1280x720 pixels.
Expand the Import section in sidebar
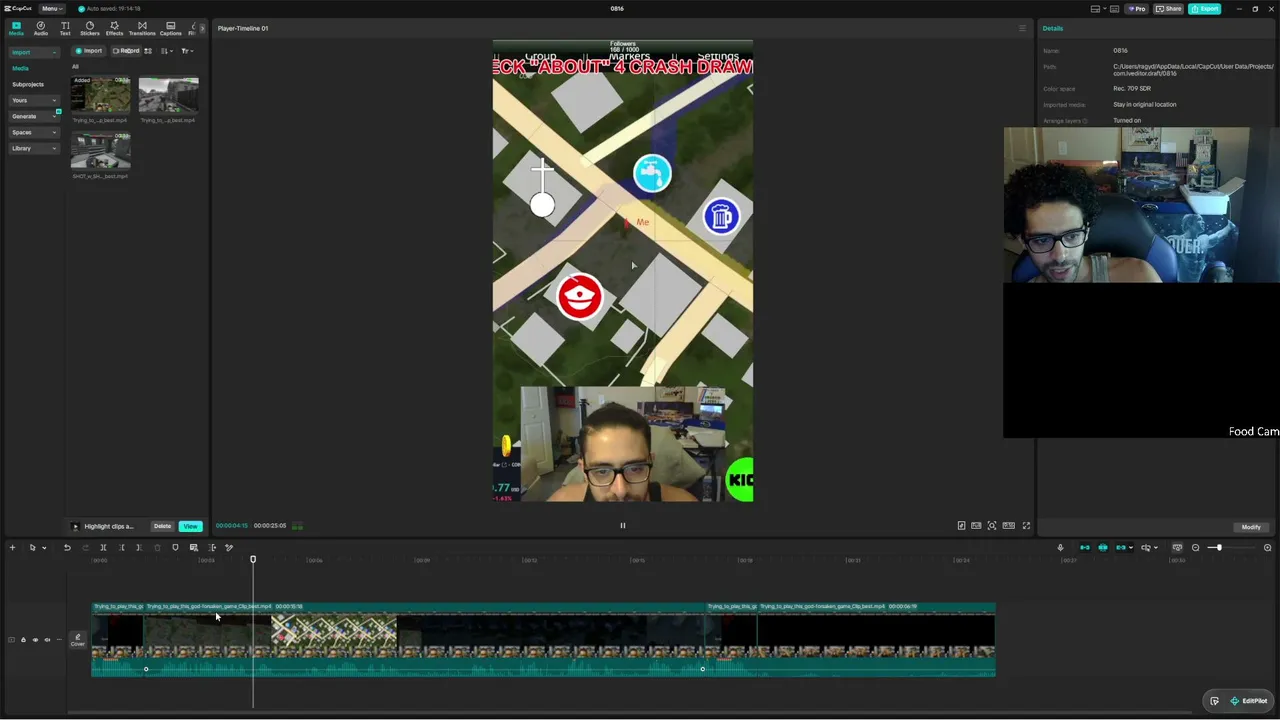point(33,52)
